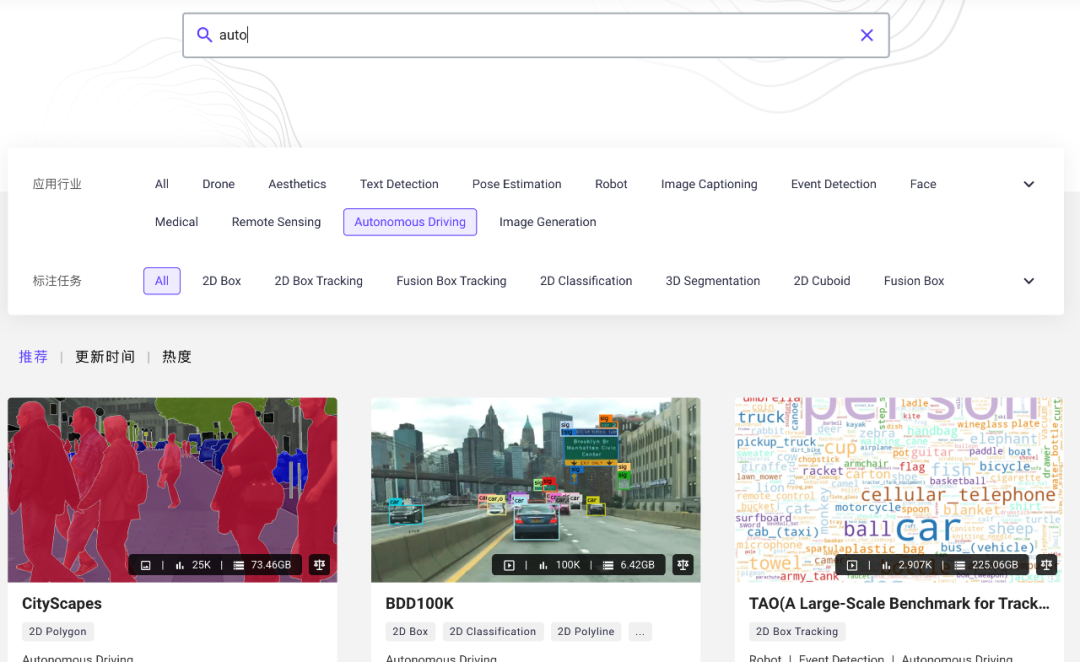Click the license scale icon on BDD100K

[x=683, y=565]
